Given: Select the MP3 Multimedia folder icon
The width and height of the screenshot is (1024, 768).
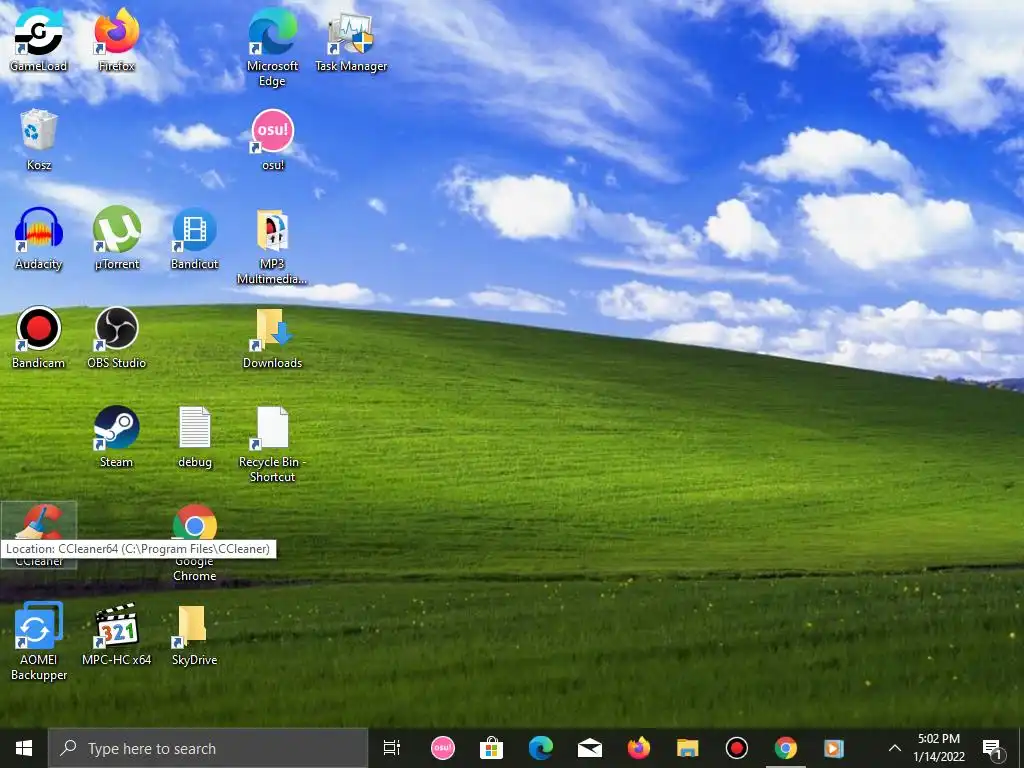Looking at the screenshot, I should [272, 246].
